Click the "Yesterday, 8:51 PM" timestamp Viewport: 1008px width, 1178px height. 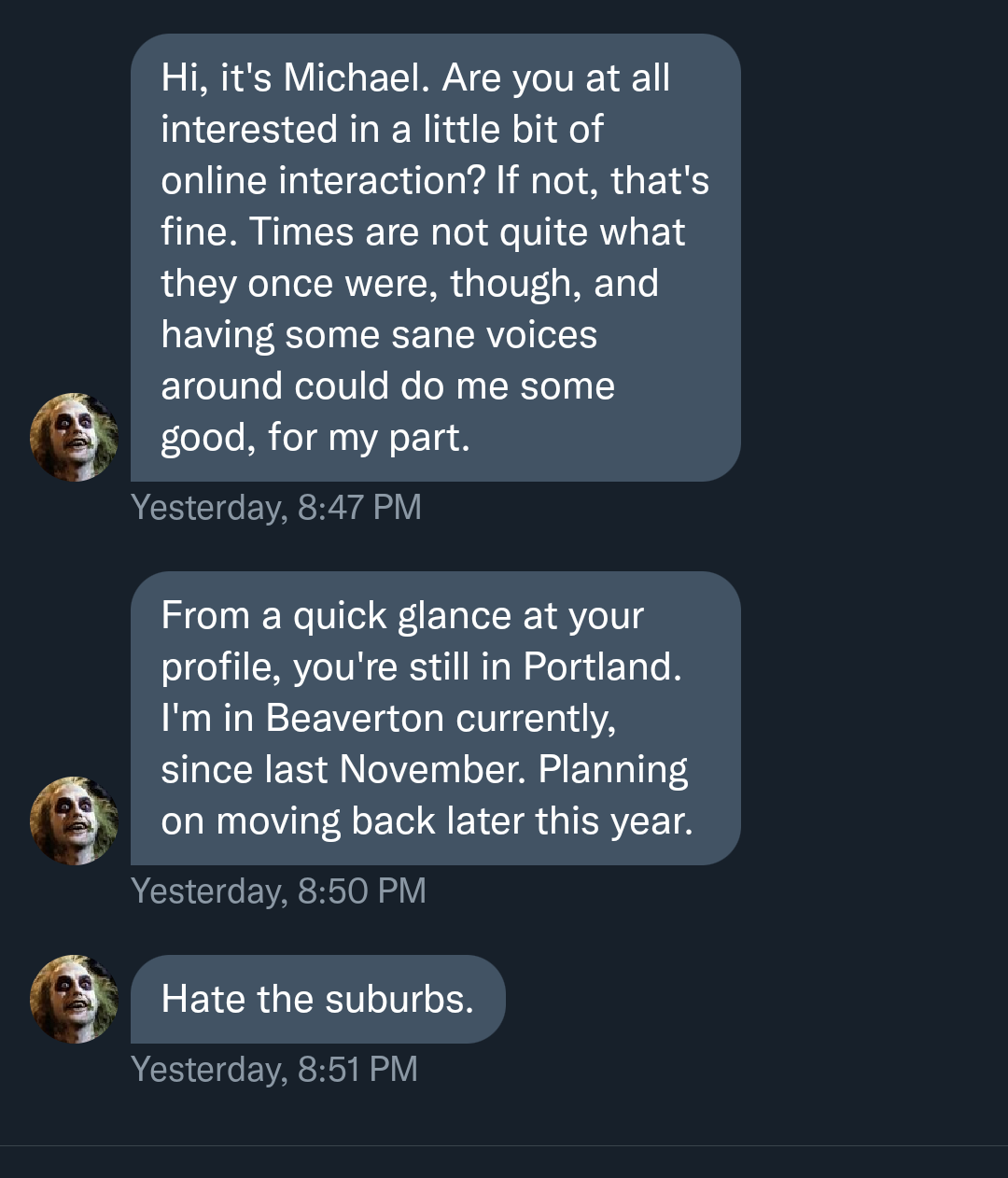pyautogui.click(x=274, y=1070)
